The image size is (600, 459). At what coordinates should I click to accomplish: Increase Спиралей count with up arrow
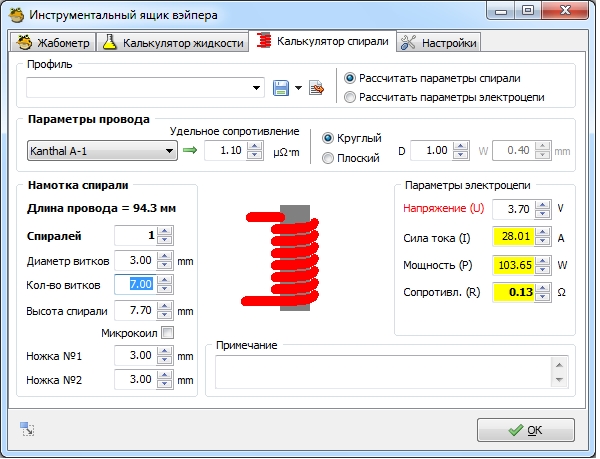(165, 231)
